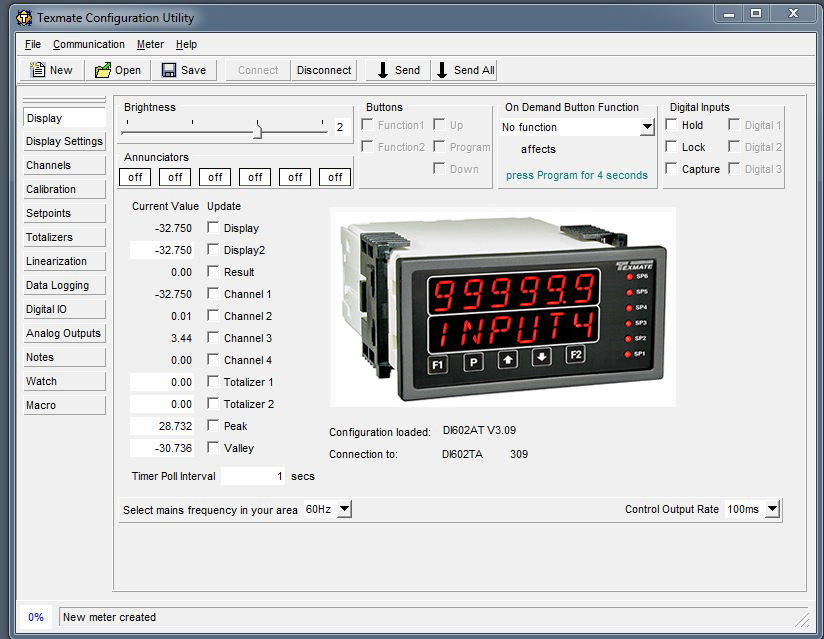
Task: Click the Send All down-arrow icon
Action: click(442, 70)
